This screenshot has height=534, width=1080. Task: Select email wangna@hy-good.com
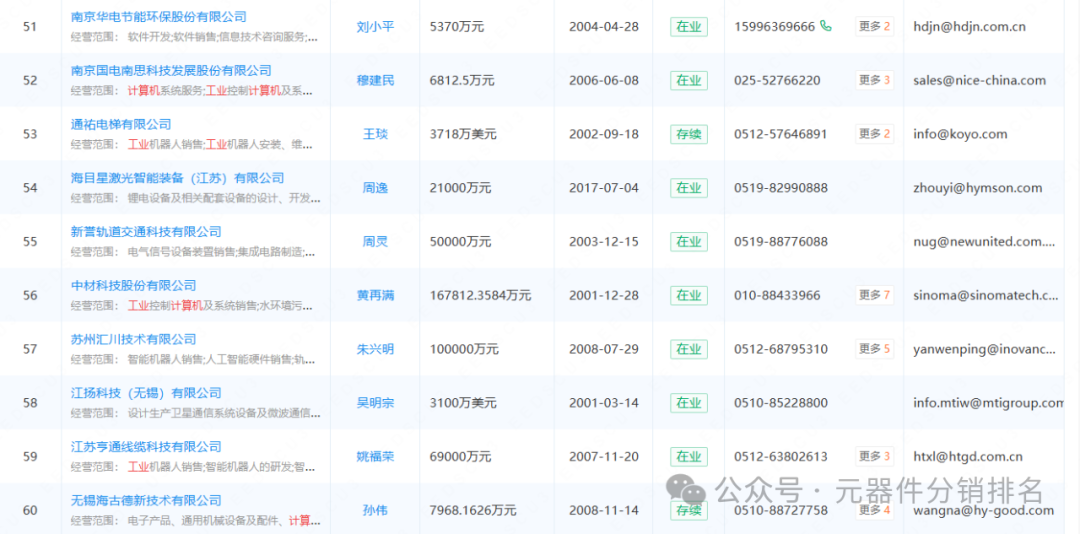984,511
